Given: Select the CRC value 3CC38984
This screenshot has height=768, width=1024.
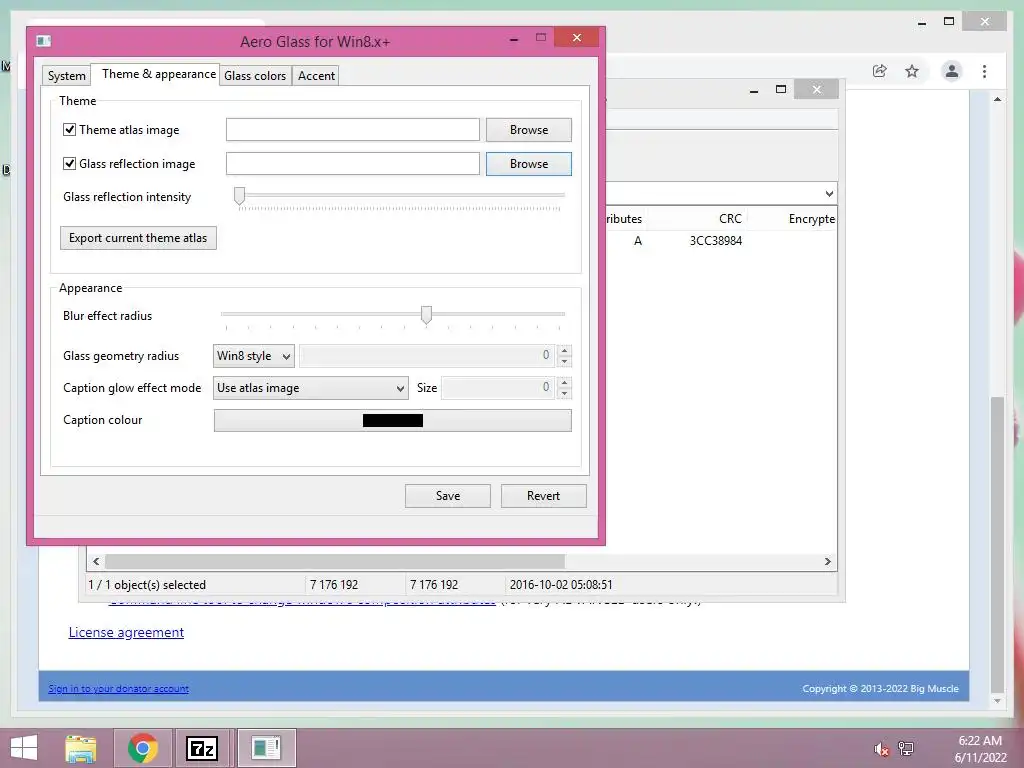Looking at the screenshot, I should (x=716, y=240).
